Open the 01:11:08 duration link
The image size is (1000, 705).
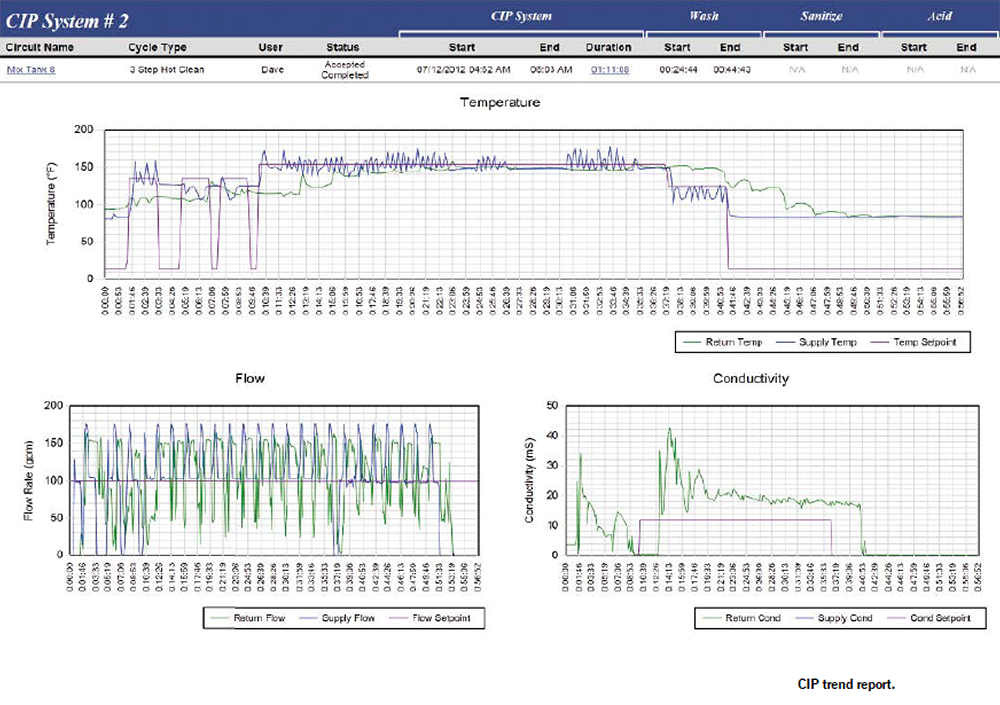[x=610, y=70]
